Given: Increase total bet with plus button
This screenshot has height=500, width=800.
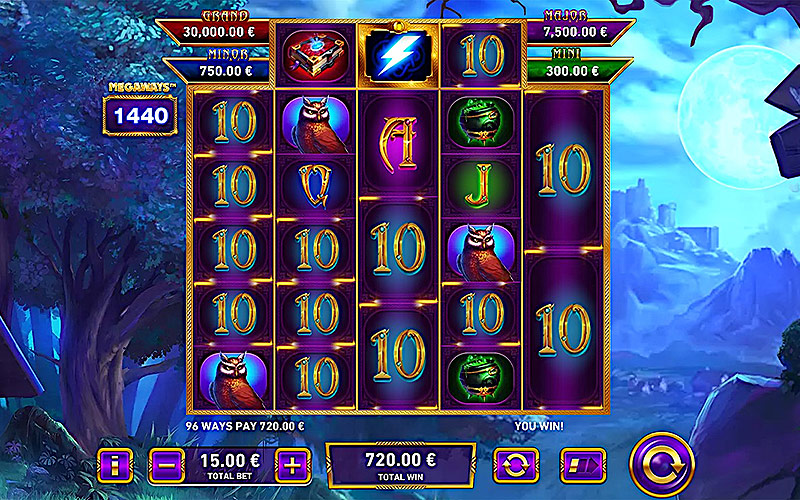Looking at the screenshot, I should [293, 465].
